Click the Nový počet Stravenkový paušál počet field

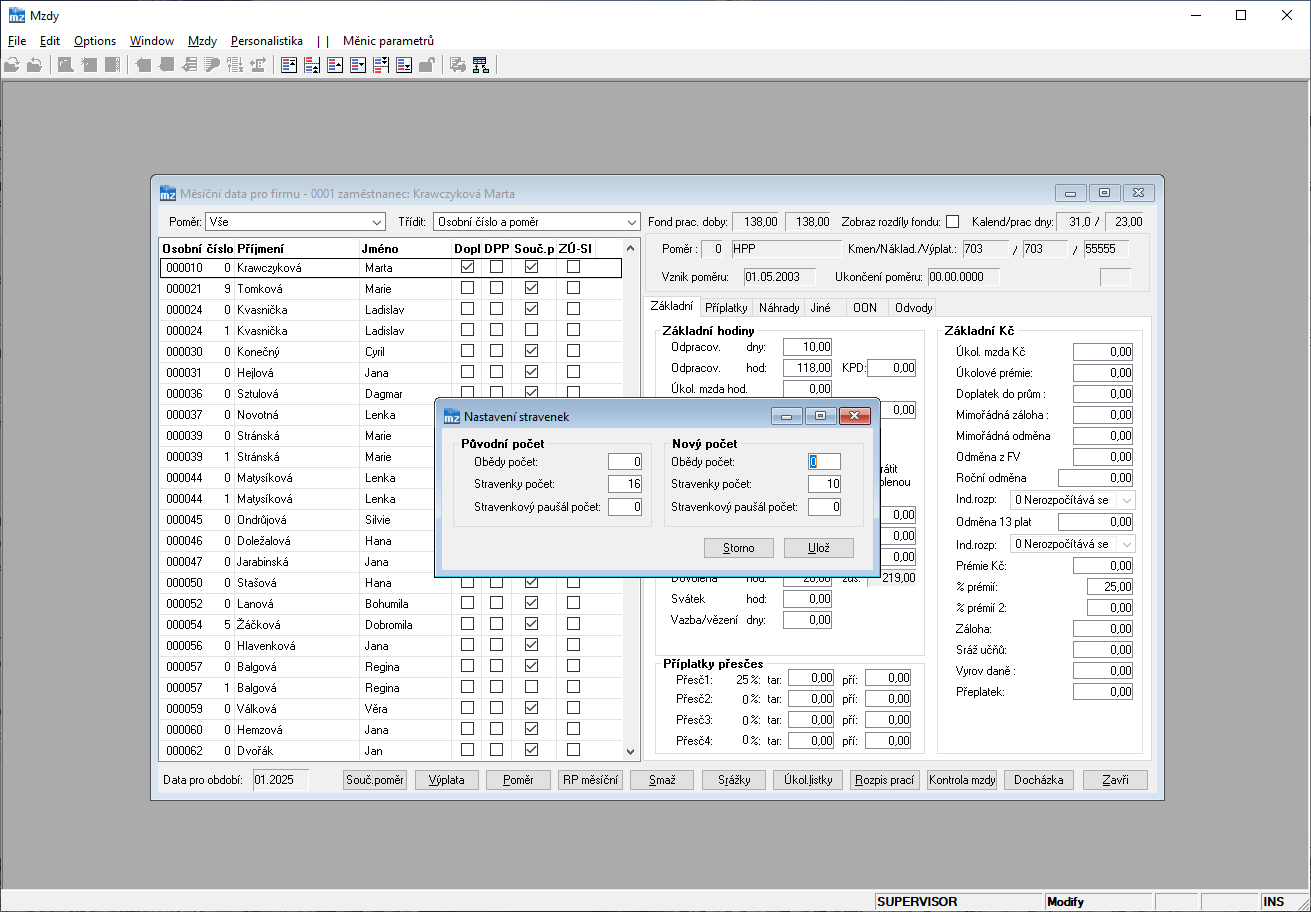825,507
